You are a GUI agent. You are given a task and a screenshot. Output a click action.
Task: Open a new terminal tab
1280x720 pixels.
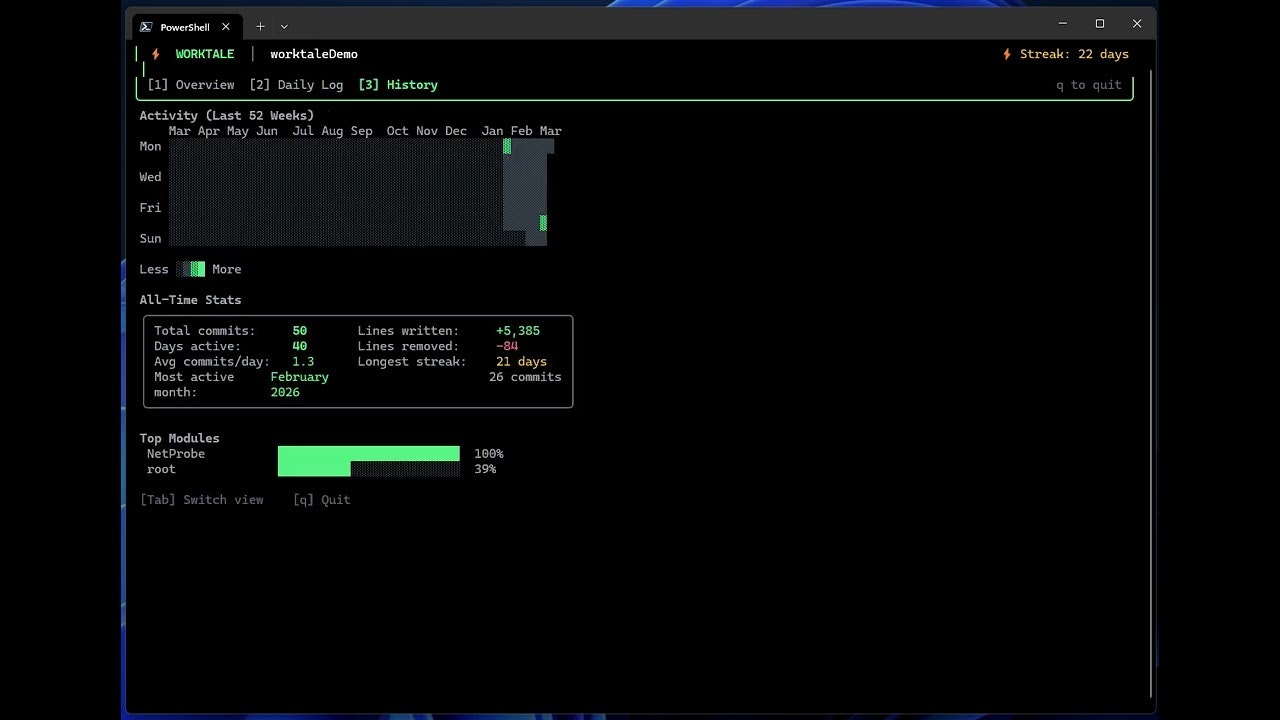pos(260,27)
